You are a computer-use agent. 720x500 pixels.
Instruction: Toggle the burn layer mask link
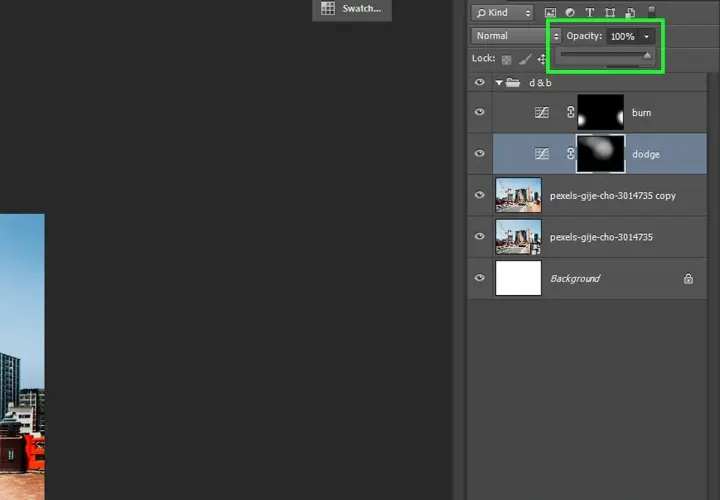coord(570,112)
